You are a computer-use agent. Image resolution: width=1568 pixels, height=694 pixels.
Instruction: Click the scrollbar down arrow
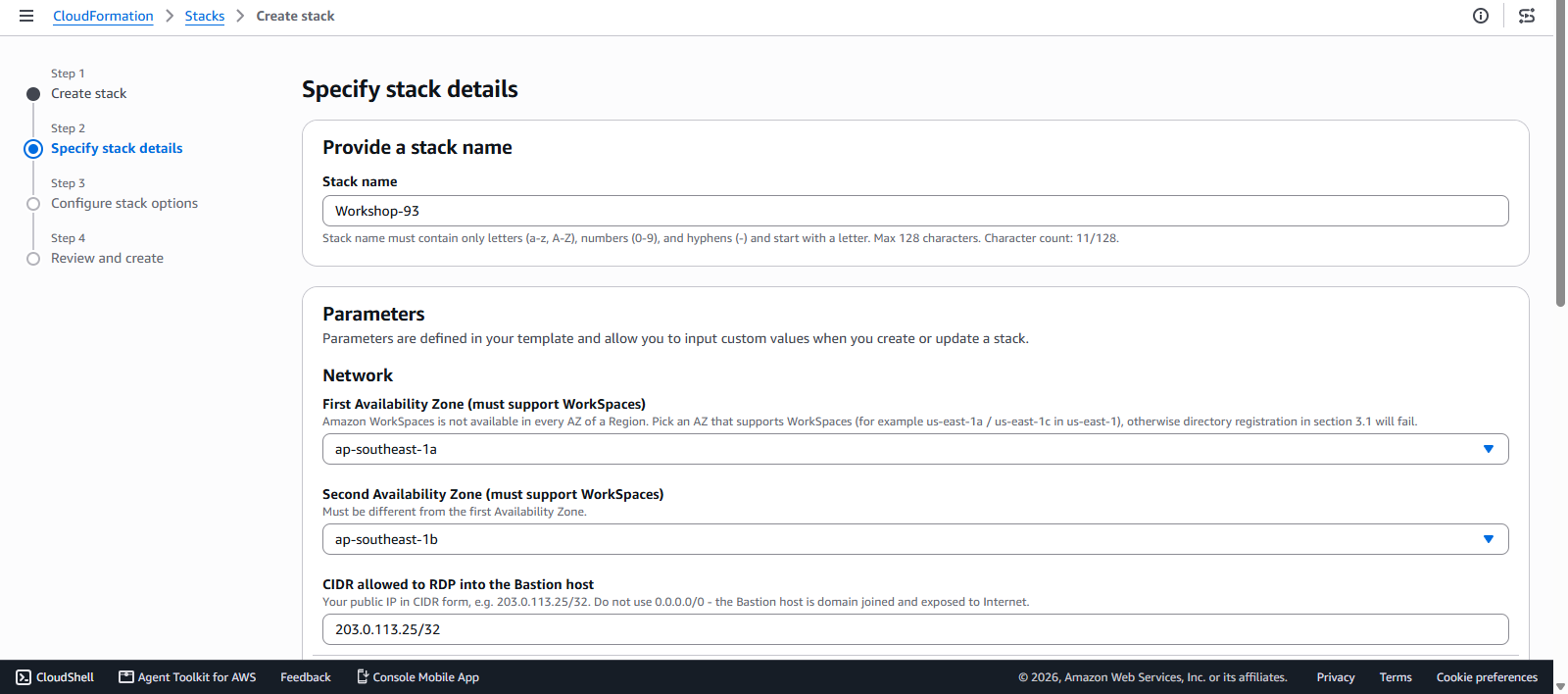click(x=1560, y=686)
